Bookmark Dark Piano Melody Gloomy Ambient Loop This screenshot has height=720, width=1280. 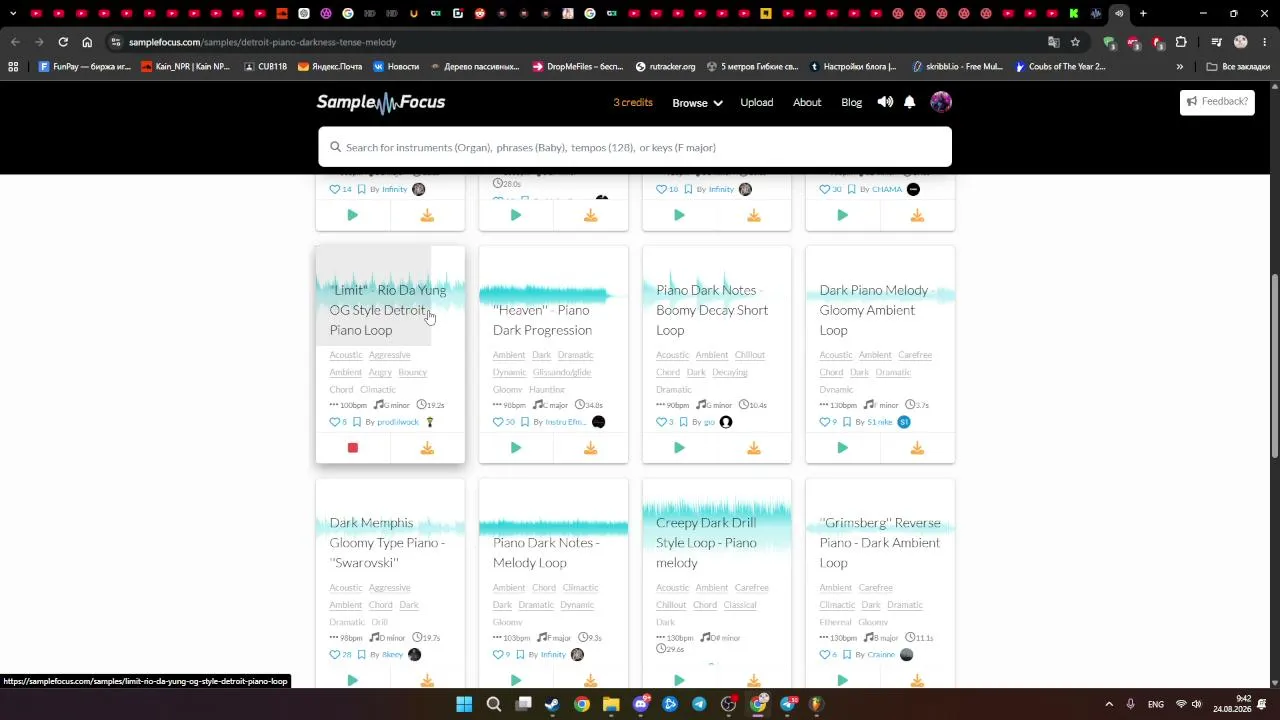tap(846, 422)
